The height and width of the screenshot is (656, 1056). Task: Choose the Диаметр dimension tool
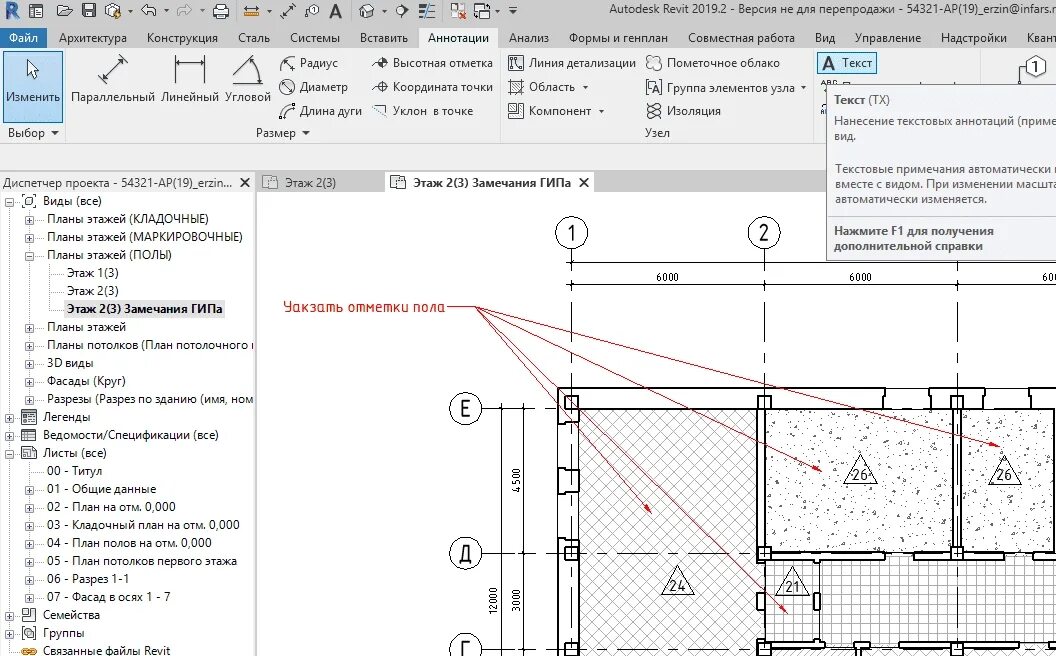coord(313,87)
